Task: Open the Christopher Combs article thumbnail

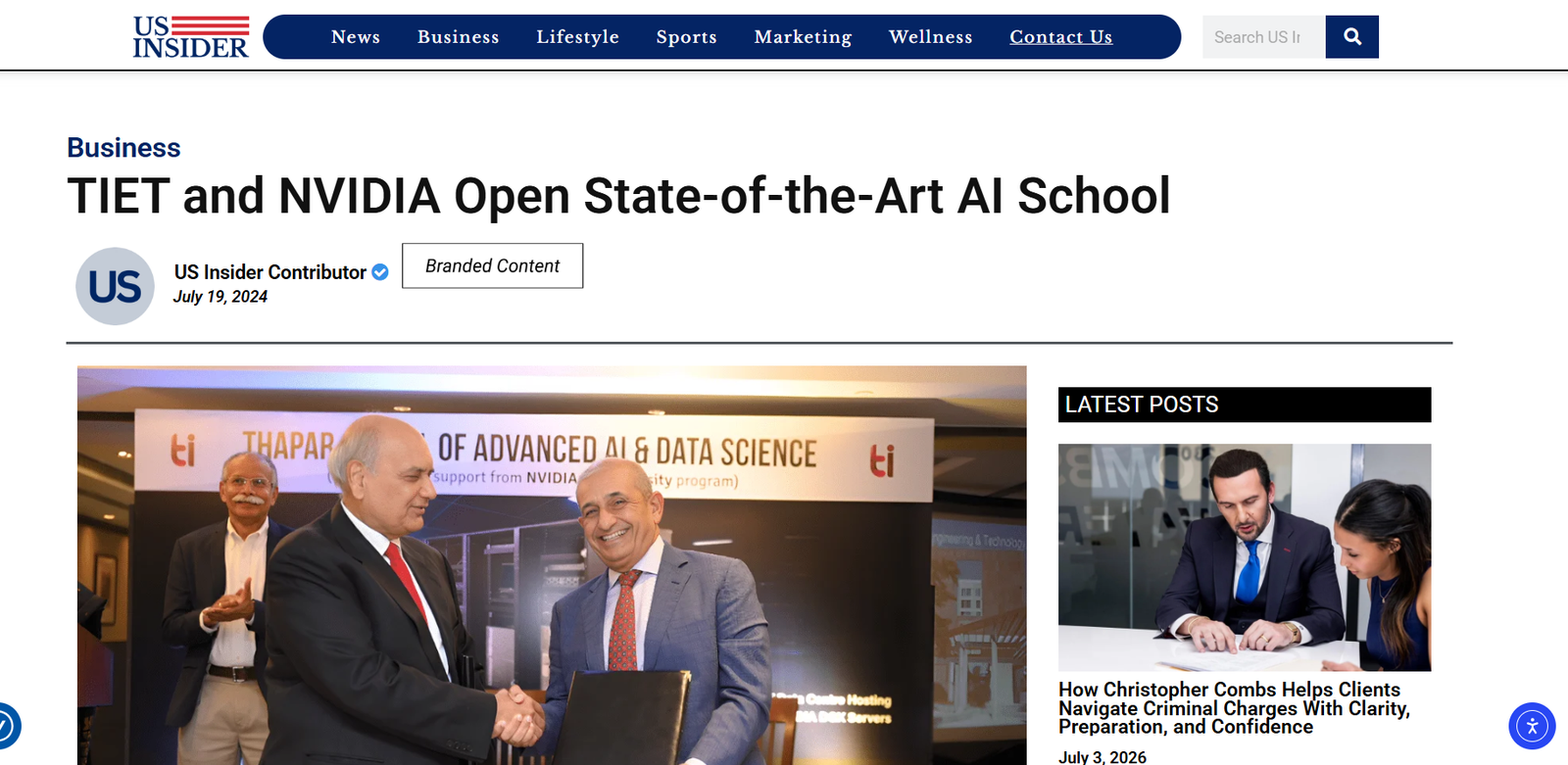Action: 1245,557
